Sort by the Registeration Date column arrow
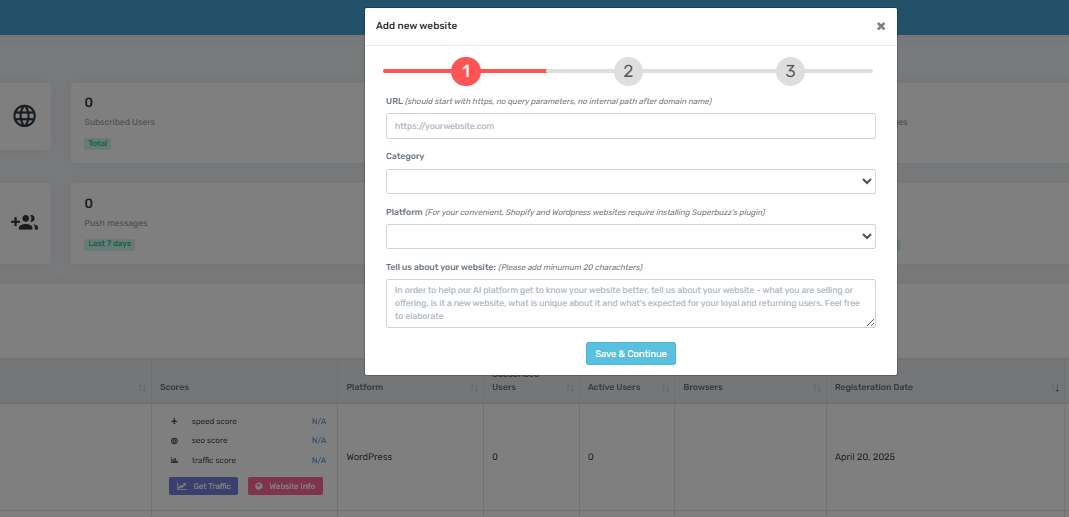Viewport: 1069px width, 517px height. 1056,387
